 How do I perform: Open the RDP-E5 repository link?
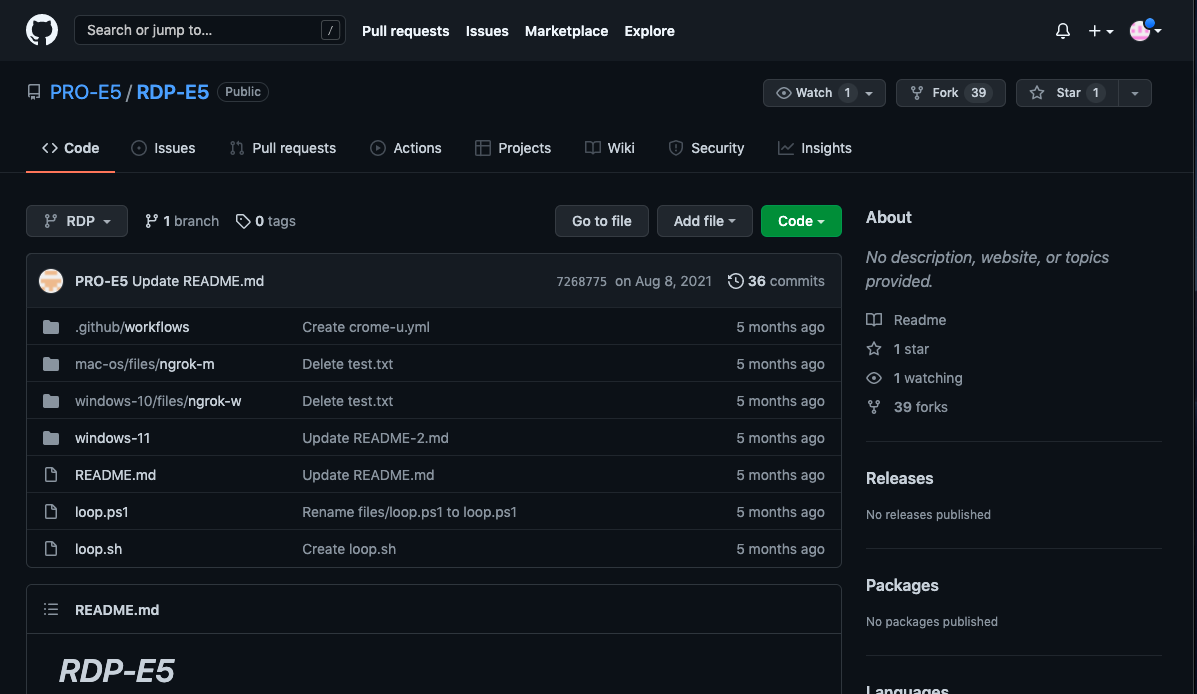click(x=173, y=92)
